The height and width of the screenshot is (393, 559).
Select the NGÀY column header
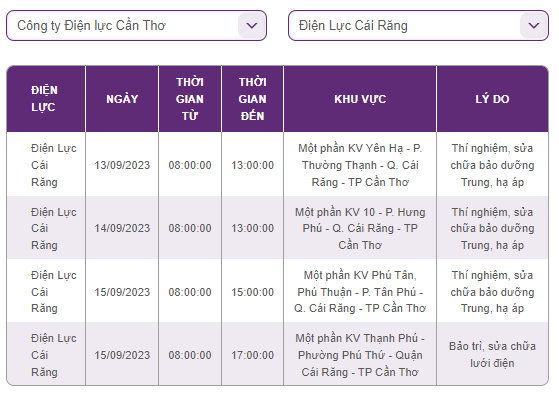pos(122,99)
